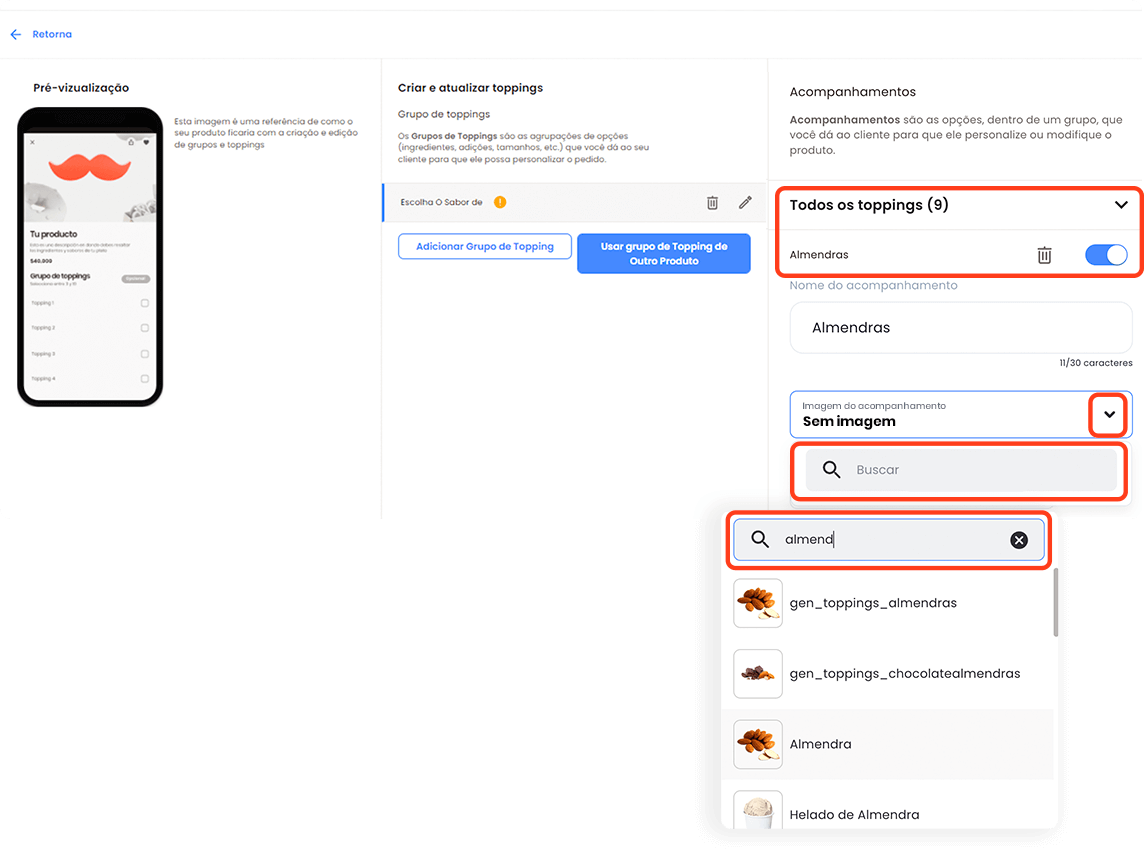The image size is (1144, 850).
Task: Click the orange warning icon on the group
Action: tap(500, 202)
